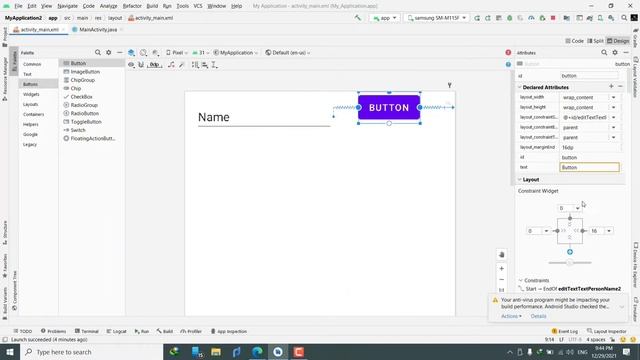This screenshot has width=640, height=360.
Task: Open the Event Log tool window
Action: pyautogui.click(x=565, y=331)
